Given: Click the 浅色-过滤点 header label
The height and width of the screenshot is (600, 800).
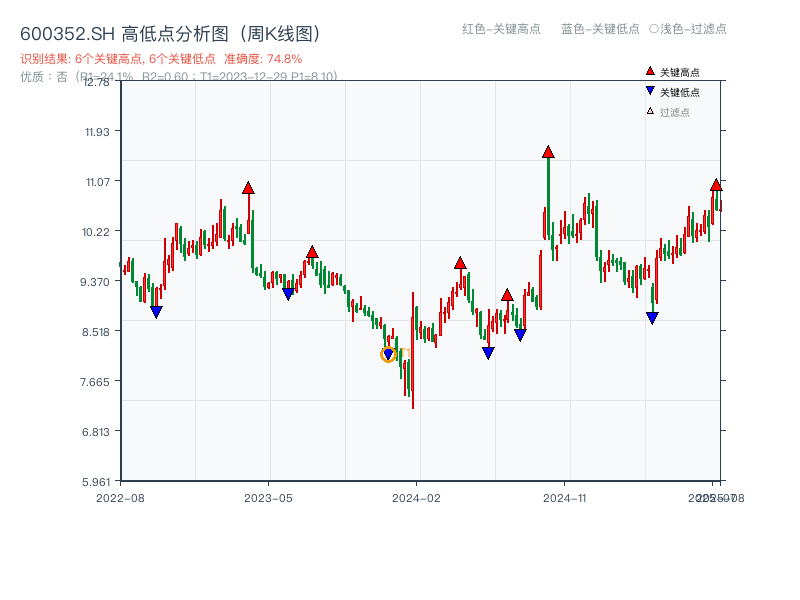Looking at the screenshot, I should point(693,29).
